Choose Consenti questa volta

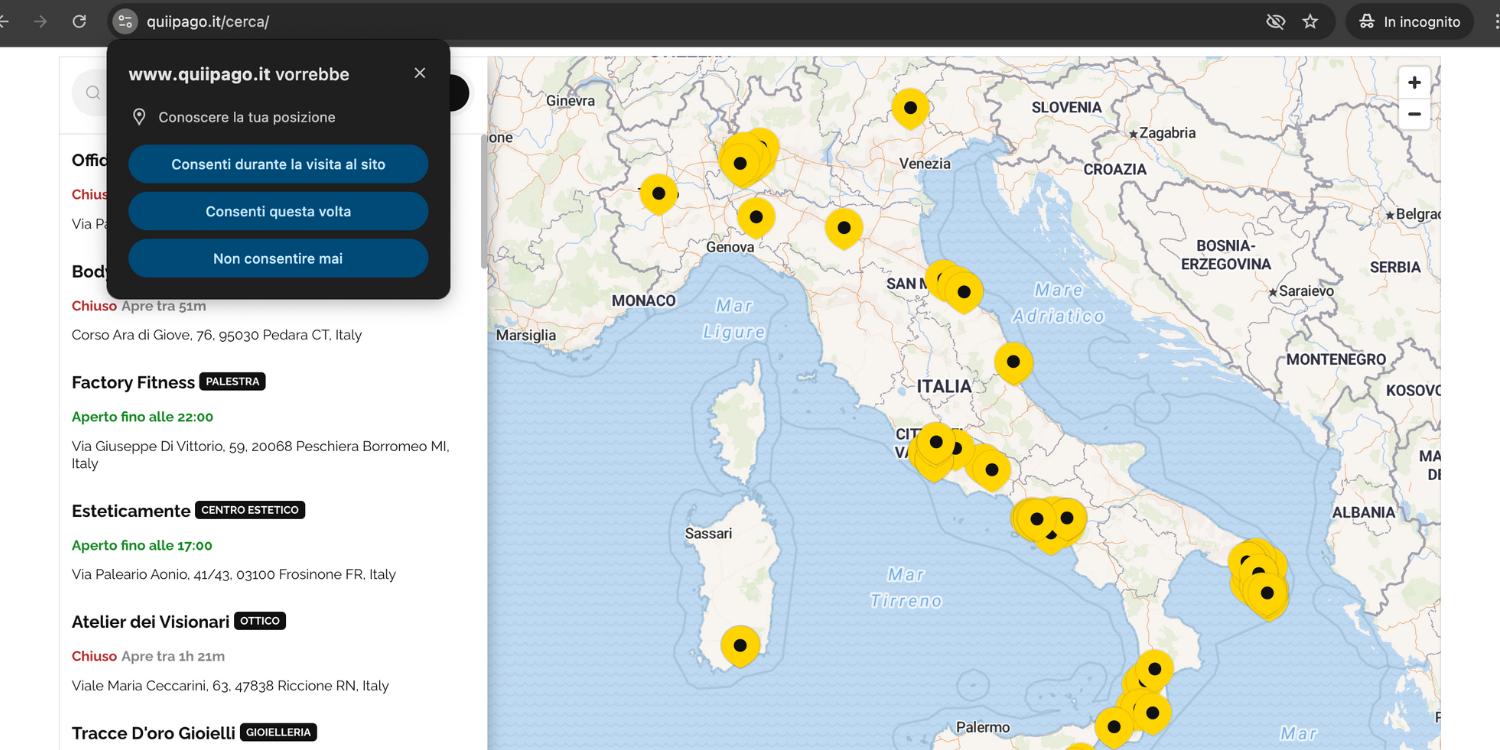tap(278, 211)
